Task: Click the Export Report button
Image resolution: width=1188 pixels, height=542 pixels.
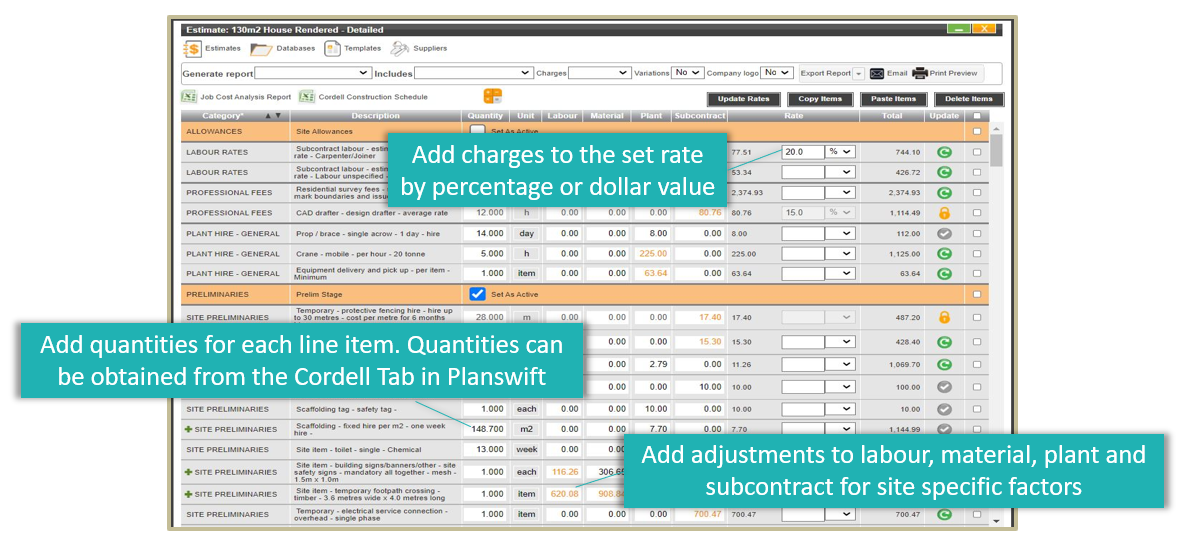Action: pyautogui.click(x=825, y=74)
